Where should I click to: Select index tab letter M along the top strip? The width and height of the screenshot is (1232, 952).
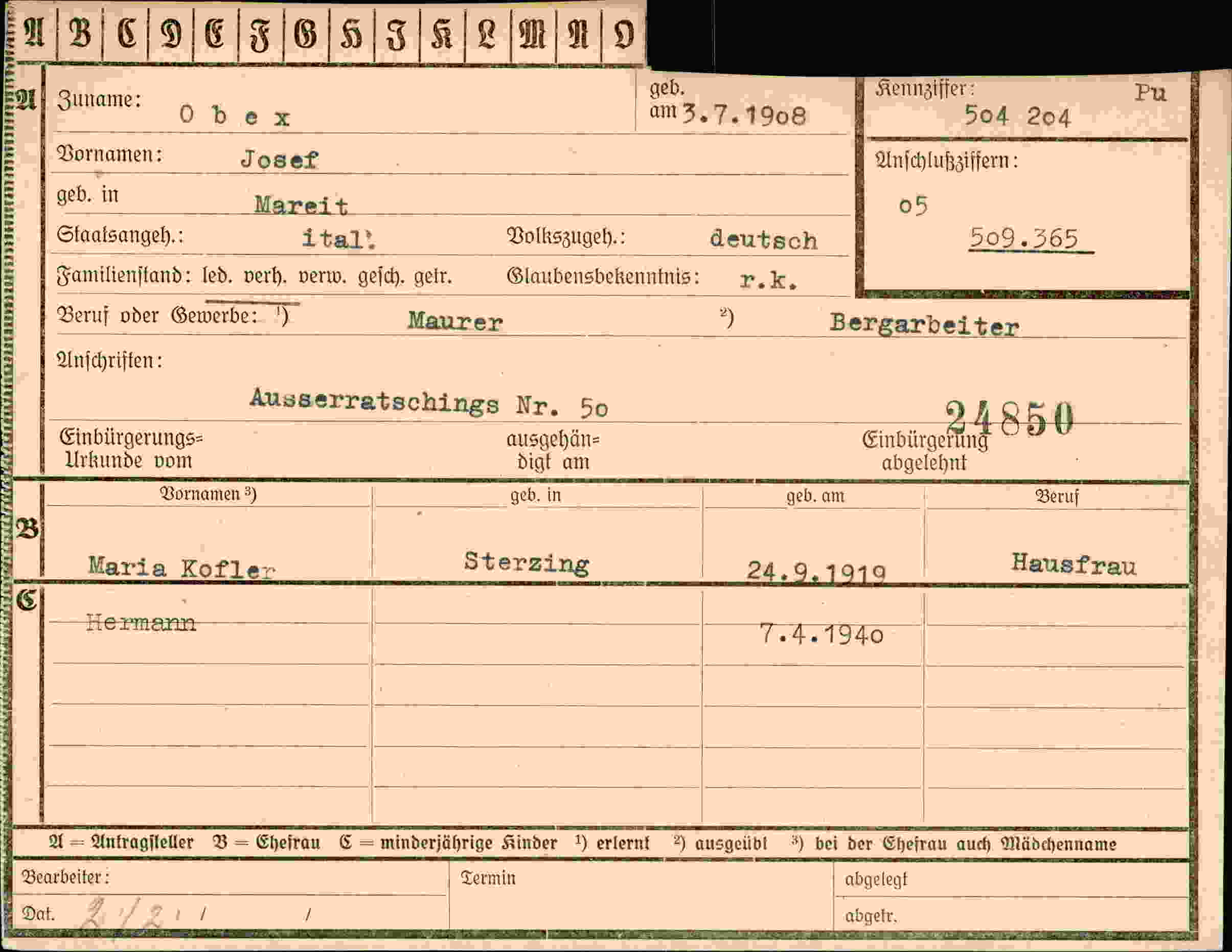(x=533, y=33)
